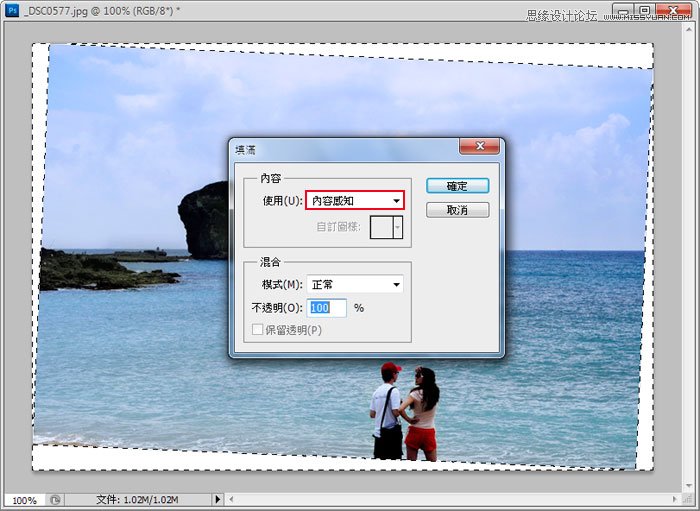Open the 模式(M) blend mode dropdown

[355, 284]
